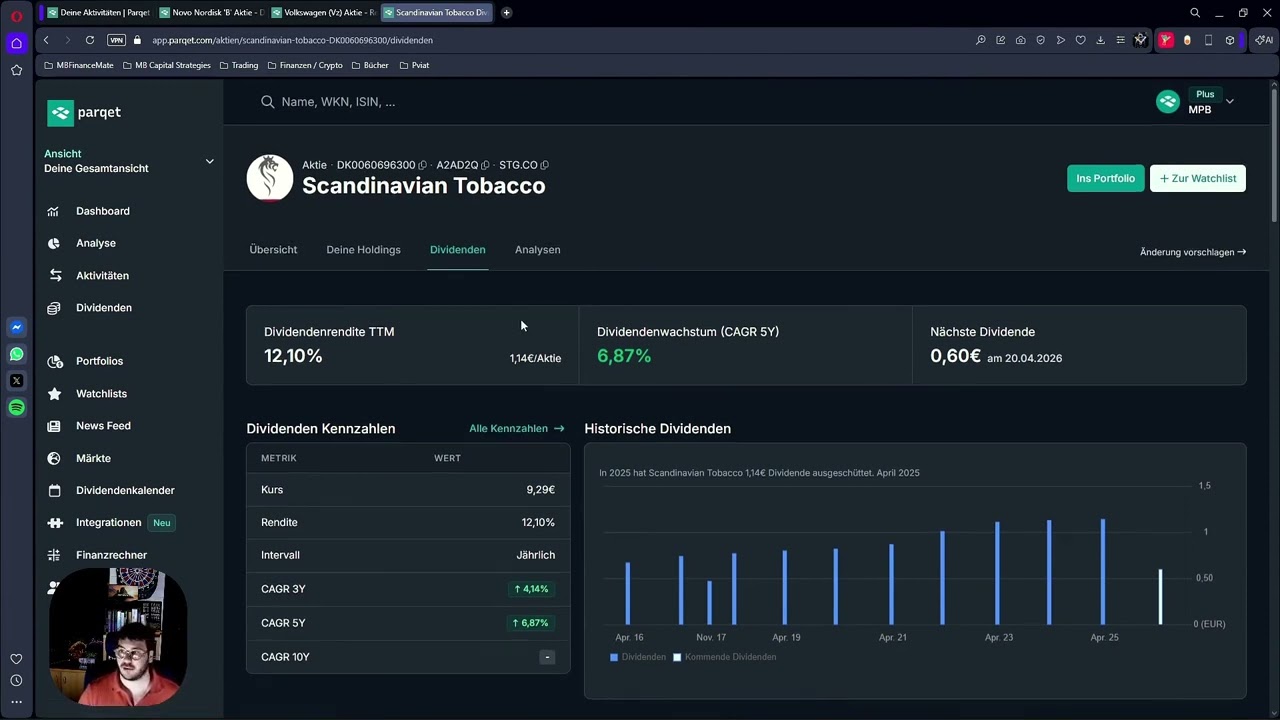Go back to the previous page
The image size is (1280, 720).
pos(46,40)
